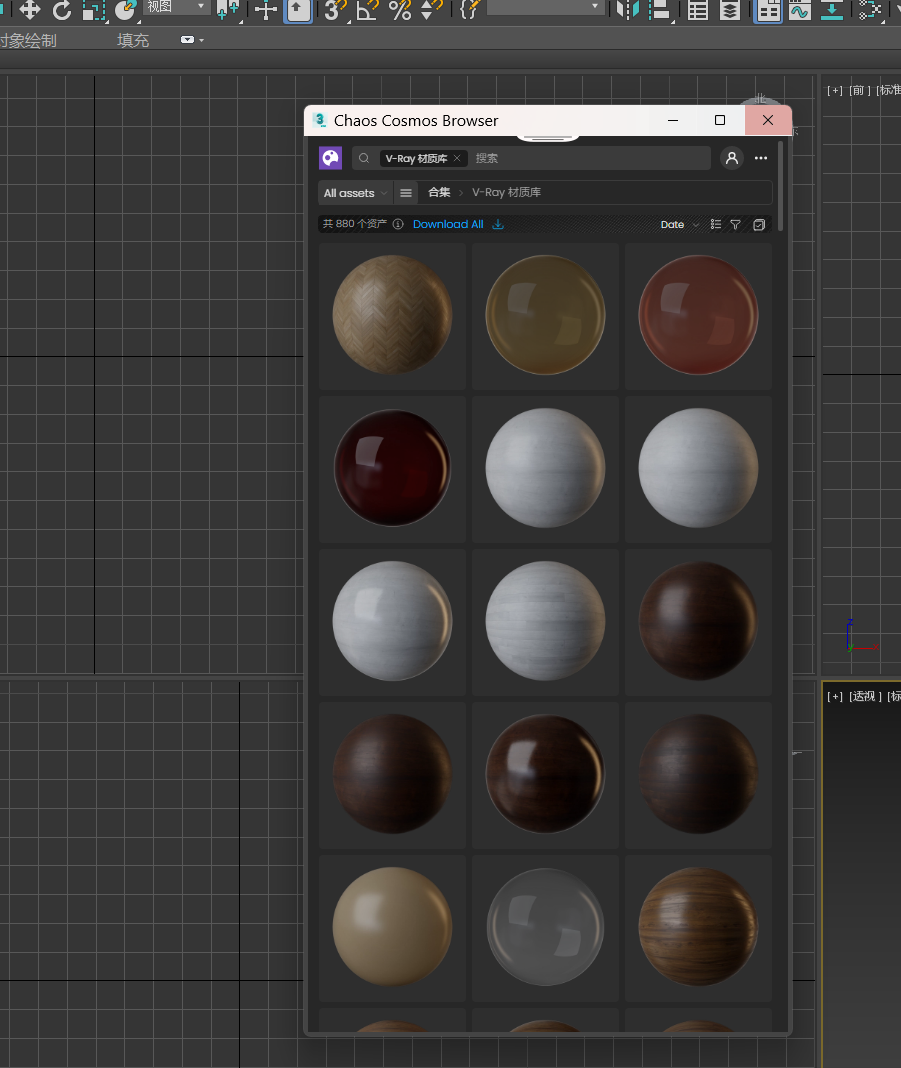The width and height of the screenshot is (901, 1068).
Task: Toggle the filter funnel in Cosmos Browser
Action: pos(735,224)
